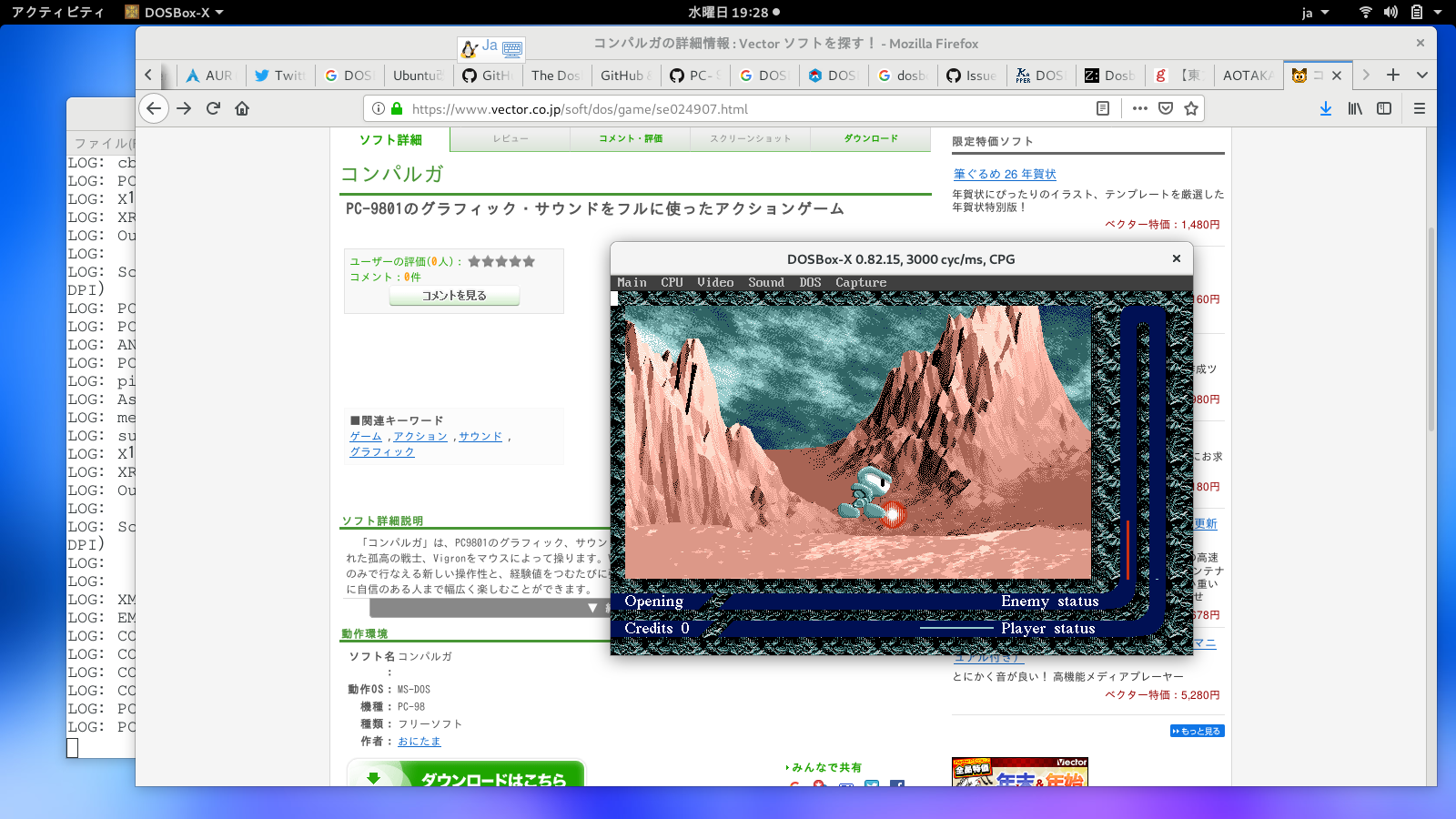Reload the page in Firefox
The image size is (1456, 819).
point(213,108)
